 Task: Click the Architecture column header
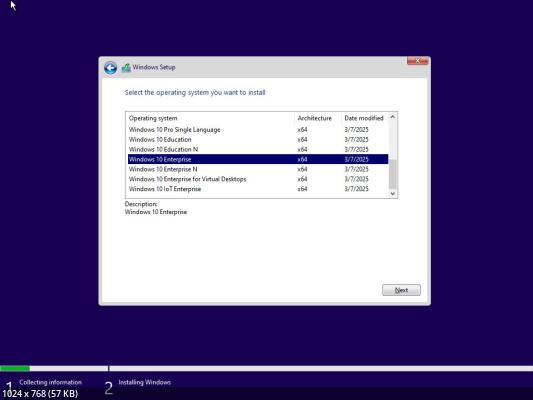(314, 118)
